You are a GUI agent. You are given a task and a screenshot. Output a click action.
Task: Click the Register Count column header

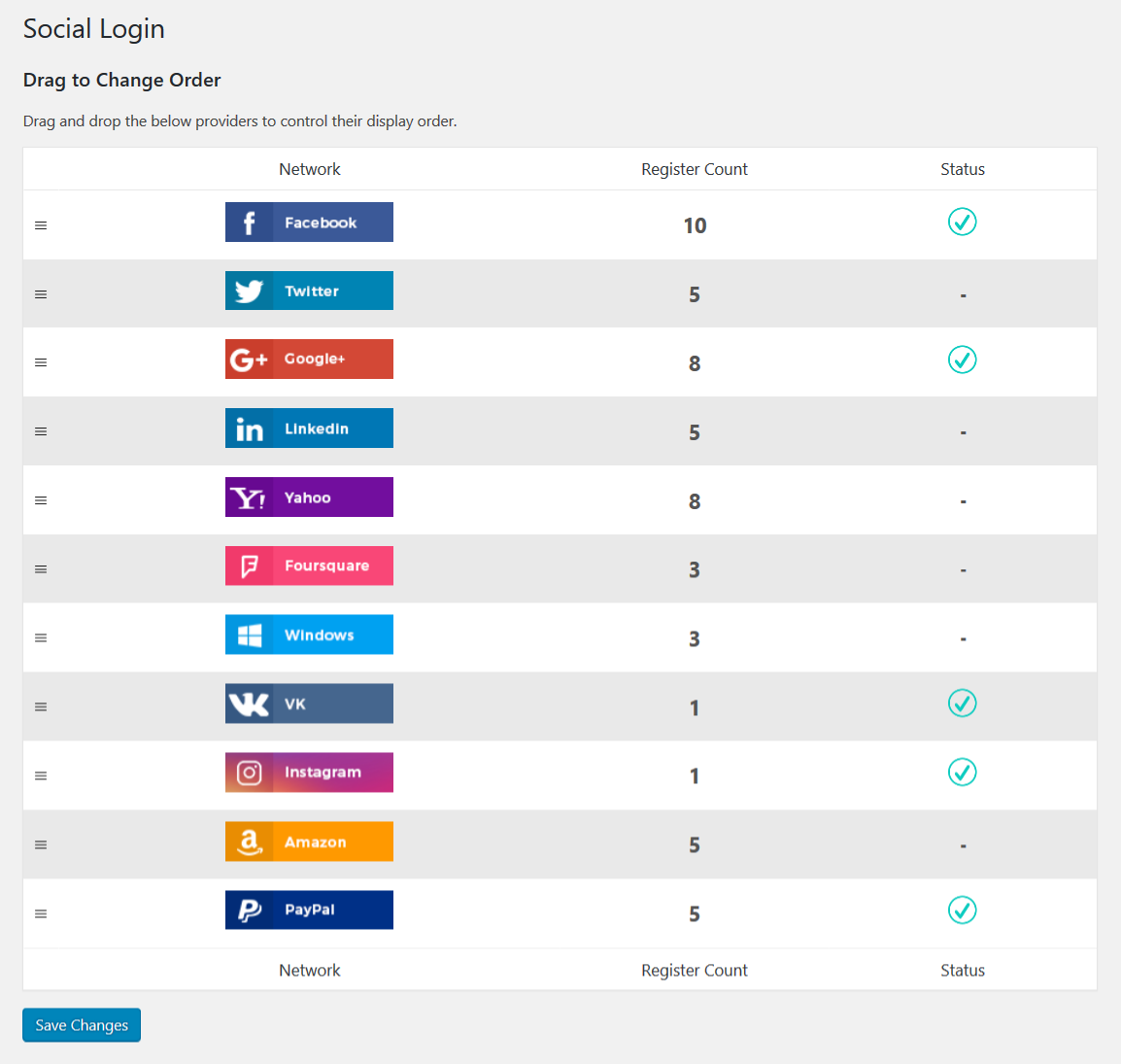click(x=694, y=169)
